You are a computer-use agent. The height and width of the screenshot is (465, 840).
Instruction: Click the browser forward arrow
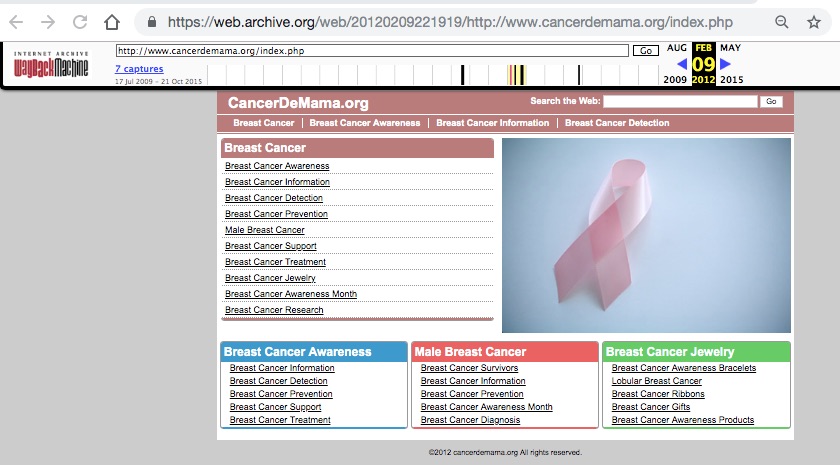(48, 21)
